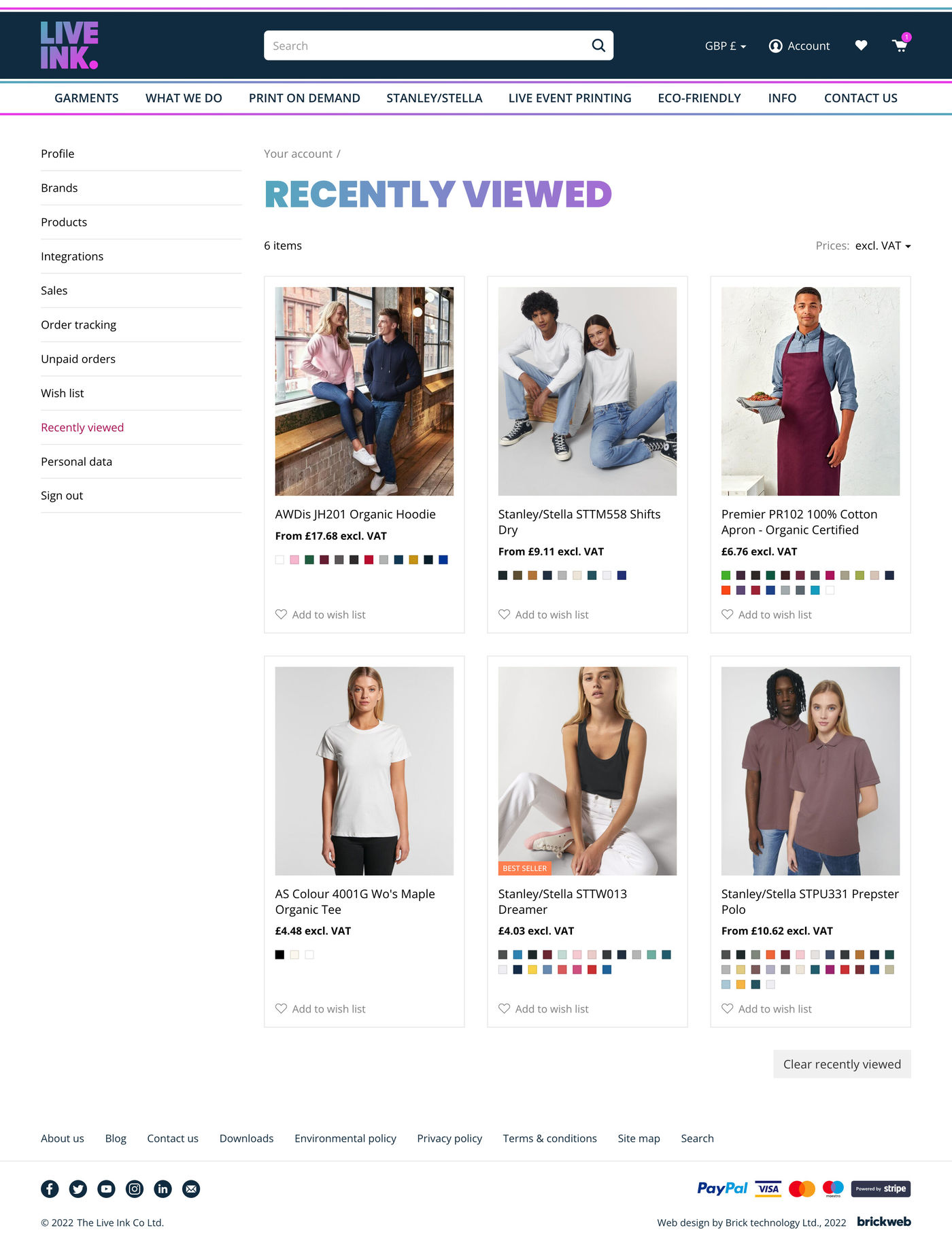The width and height of the screenshot is (952, 1247).
Task: Open the LinkedIn social icon
Action: coord(163,1189)
